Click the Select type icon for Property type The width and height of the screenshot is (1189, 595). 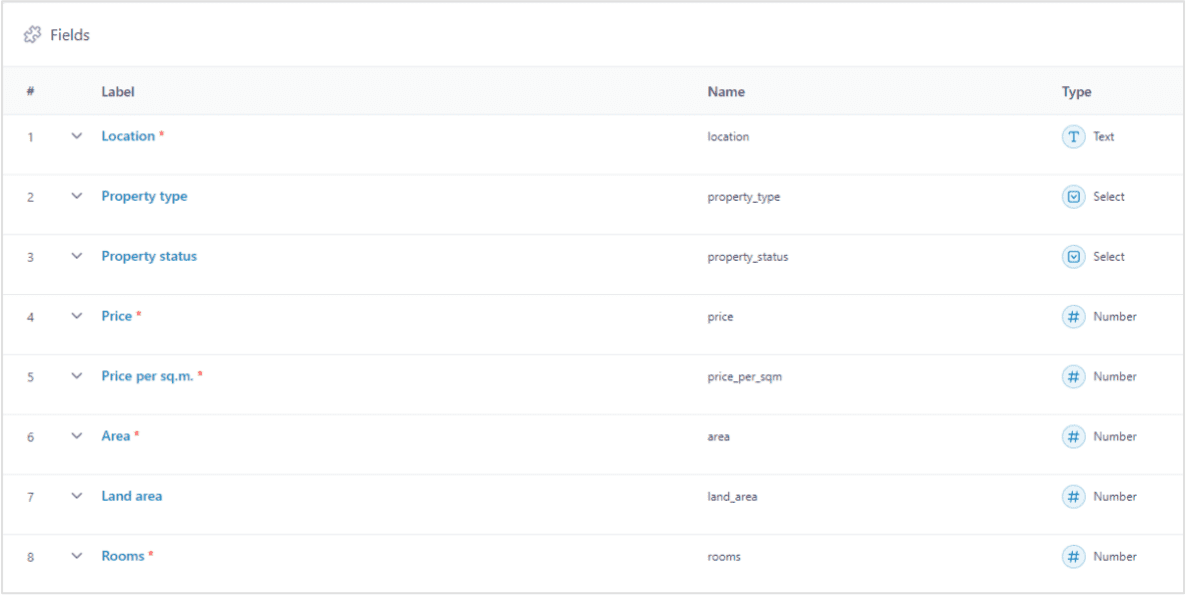[1073, 197]
